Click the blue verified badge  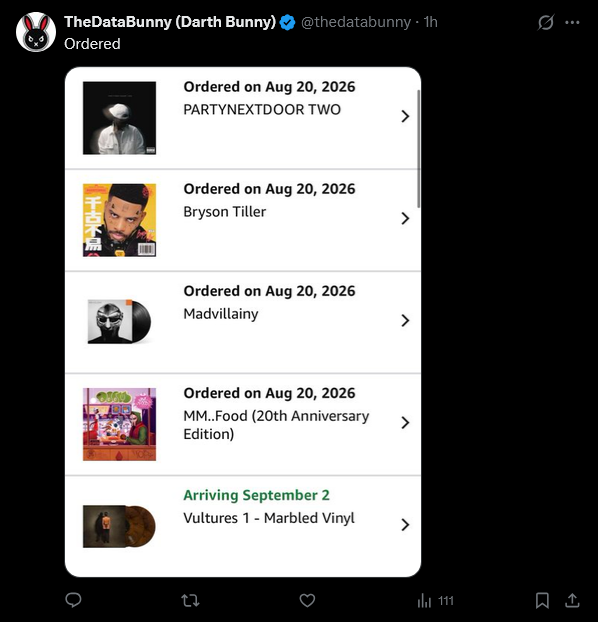pyautogui.click(x=287, y=22)
